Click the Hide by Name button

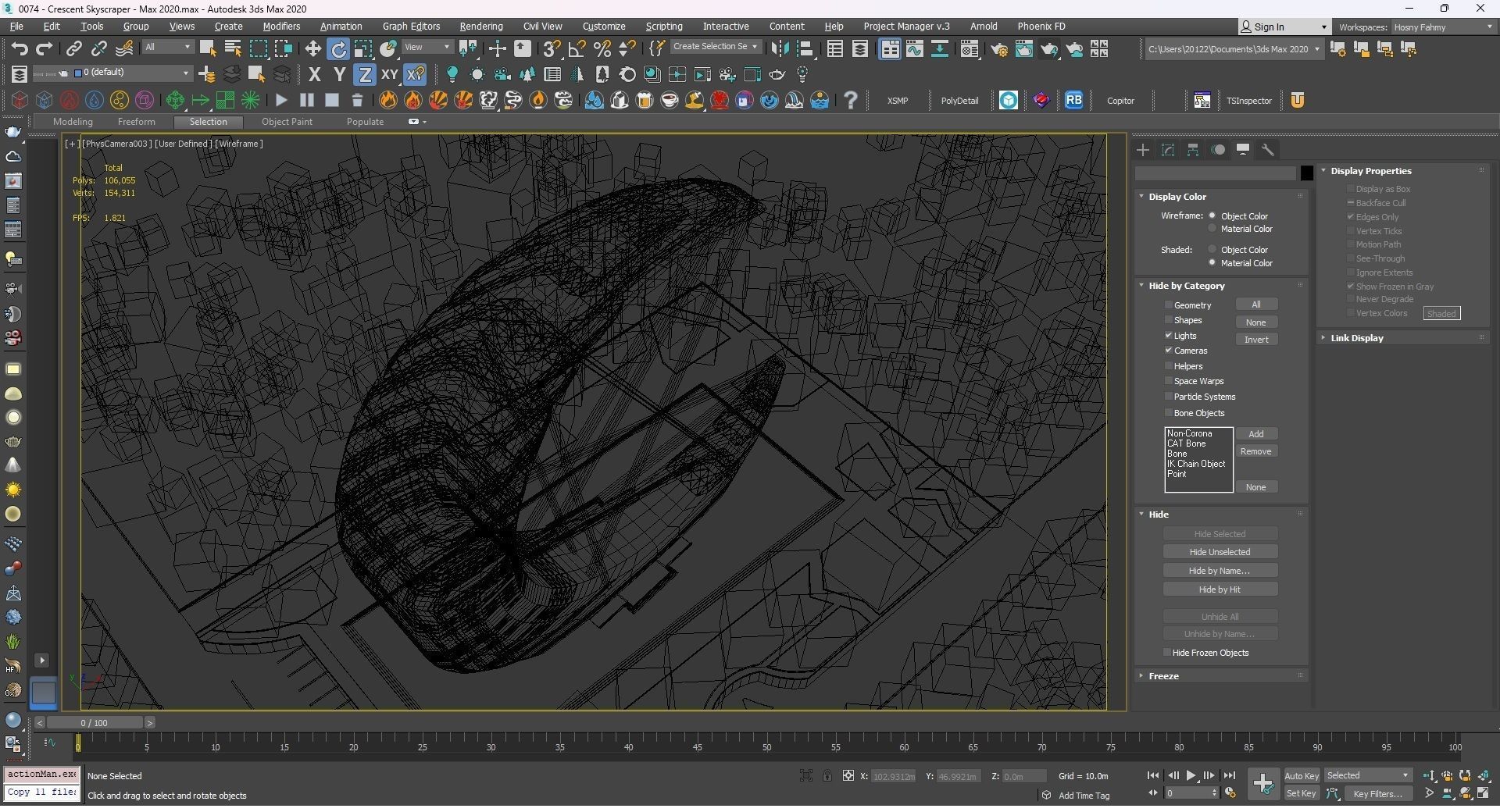(1220, 571)
